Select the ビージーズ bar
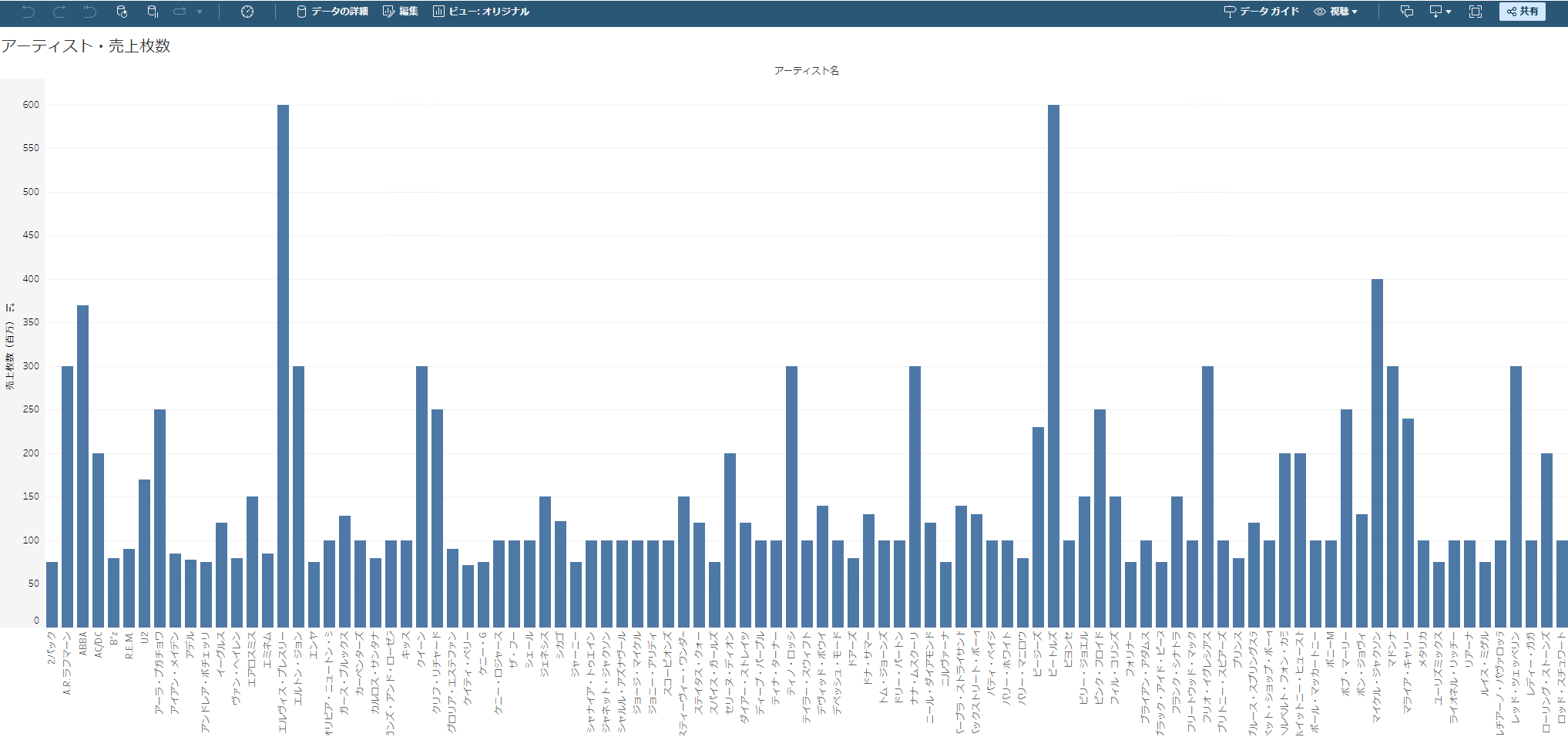Viewport: 1568px width, 737px height. point(1038,527)
